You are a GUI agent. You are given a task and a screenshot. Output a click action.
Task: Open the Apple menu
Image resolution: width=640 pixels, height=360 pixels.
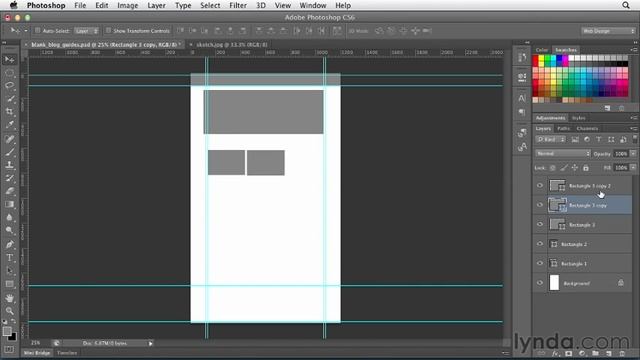(13, 5)
